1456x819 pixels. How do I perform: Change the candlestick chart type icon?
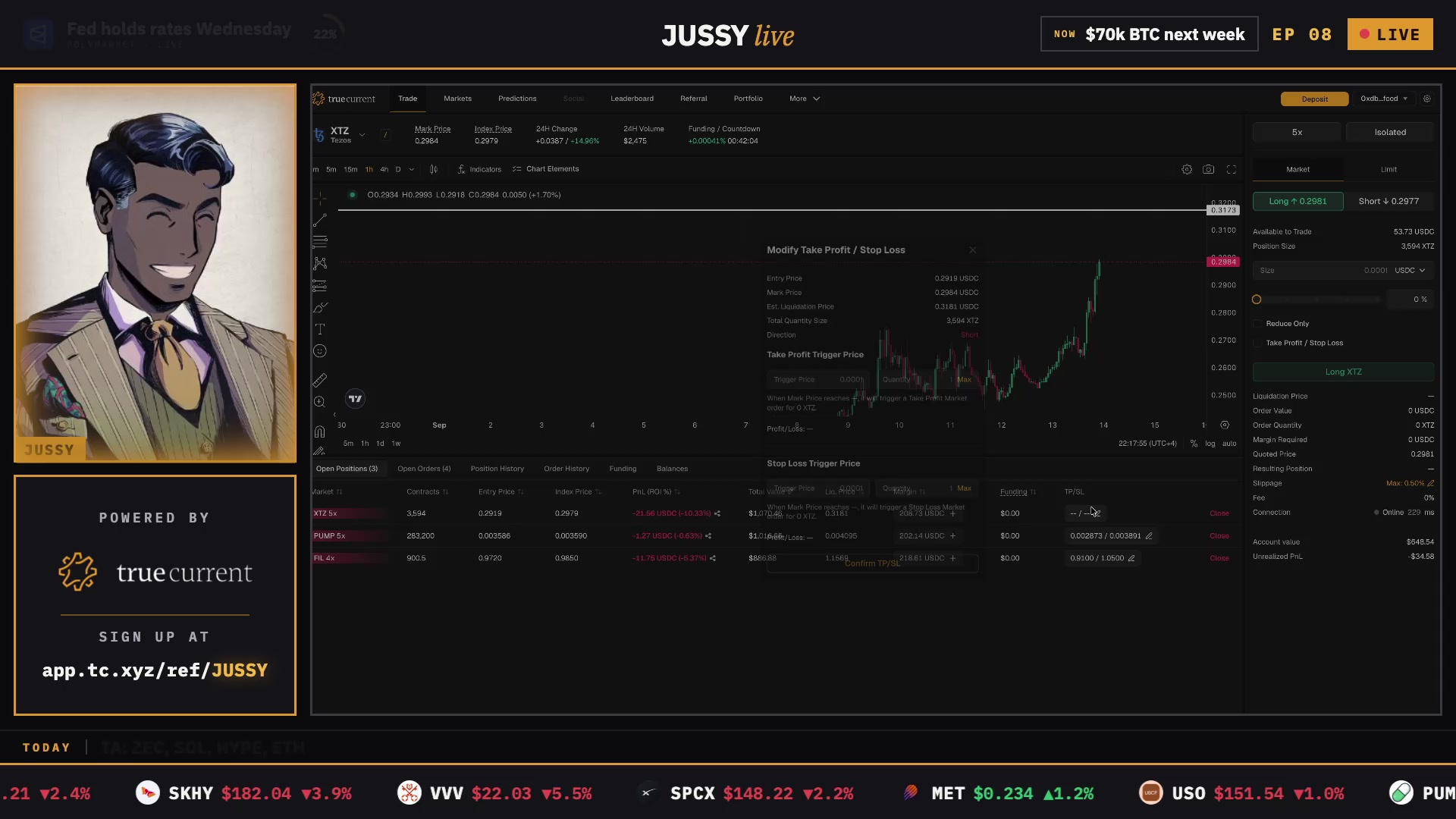434,169
